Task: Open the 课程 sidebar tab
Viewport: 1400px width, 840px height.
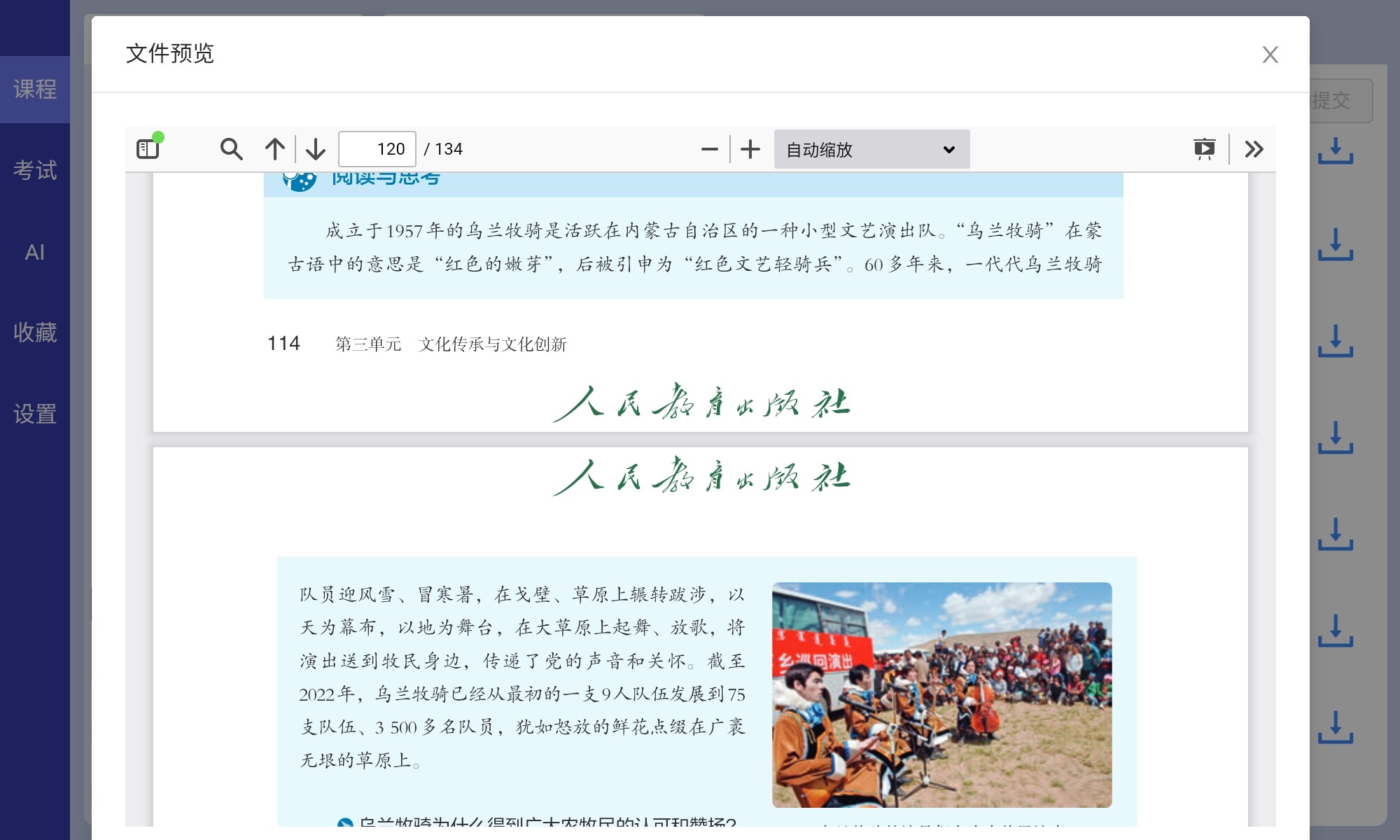Action: [35, 89]
